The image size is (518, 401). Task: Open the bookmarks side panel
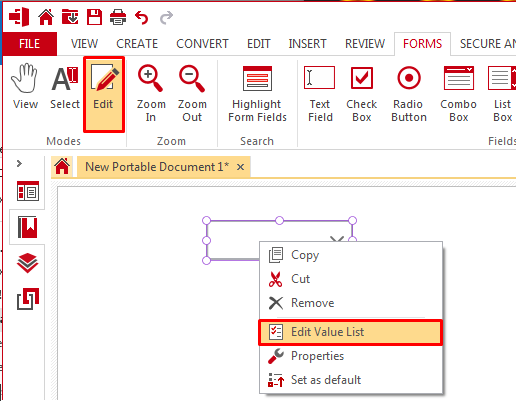pyautogui.click(x=27, y=227)
